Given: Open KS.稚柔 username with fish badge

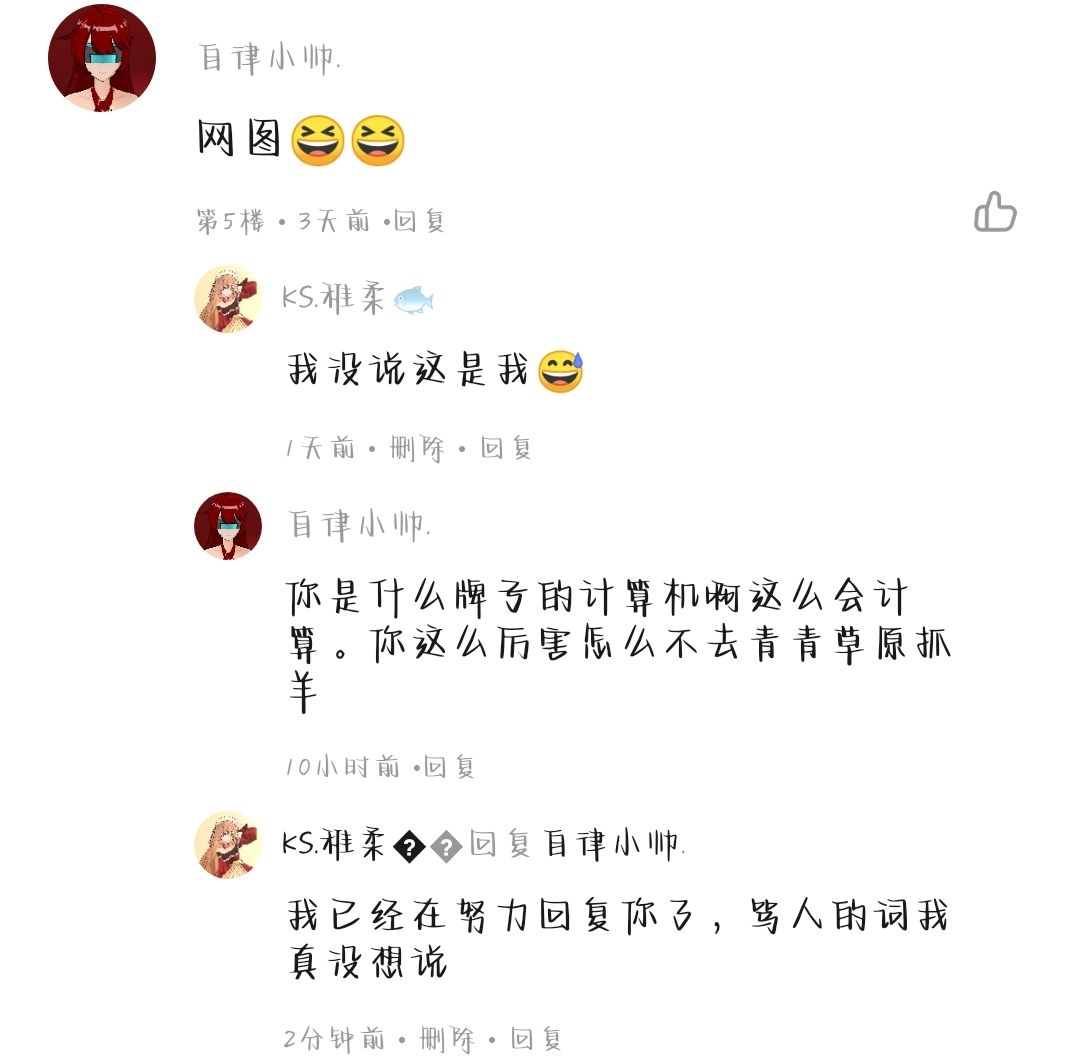Looking at the screenshot, I should tap(333, 299).
